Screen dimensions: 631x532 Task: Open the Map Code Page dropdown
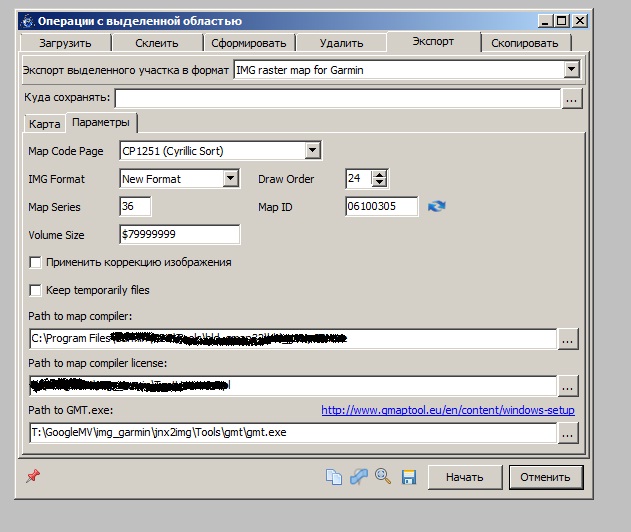[x=312, y=151]
